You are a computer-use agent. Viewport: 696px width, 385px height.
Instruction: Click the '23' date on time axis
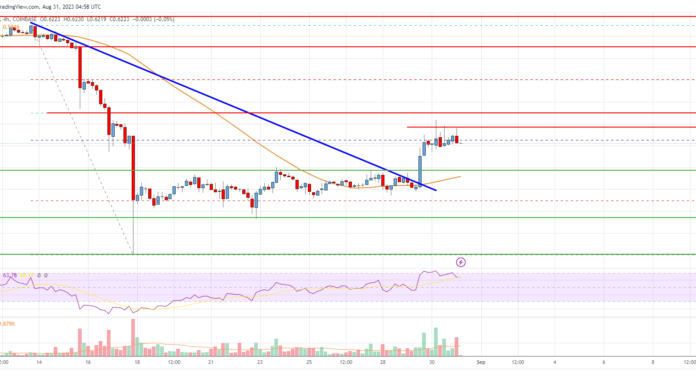coord(260,362)
